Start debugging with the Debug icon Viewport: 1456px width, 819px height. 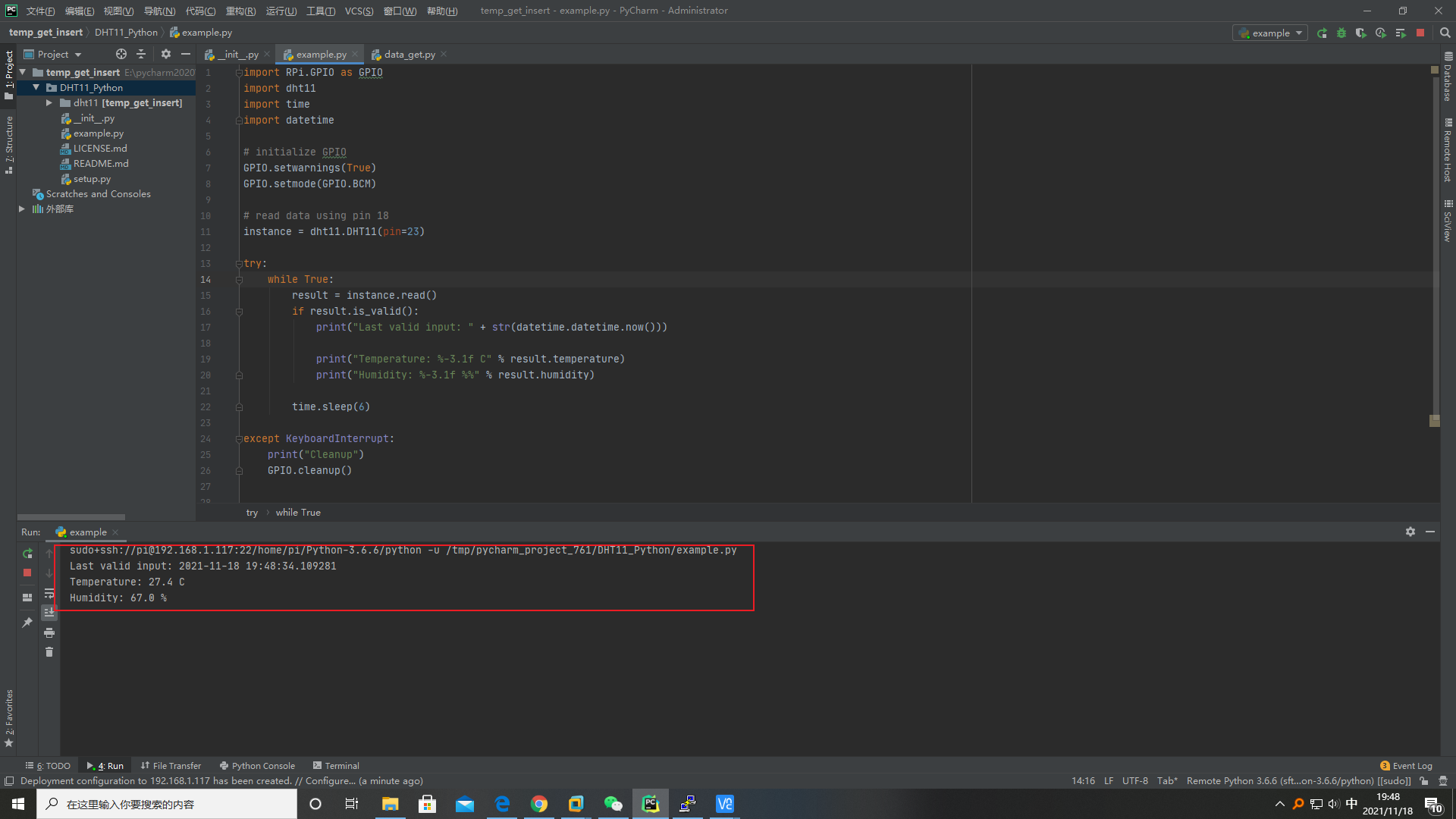1341,33
